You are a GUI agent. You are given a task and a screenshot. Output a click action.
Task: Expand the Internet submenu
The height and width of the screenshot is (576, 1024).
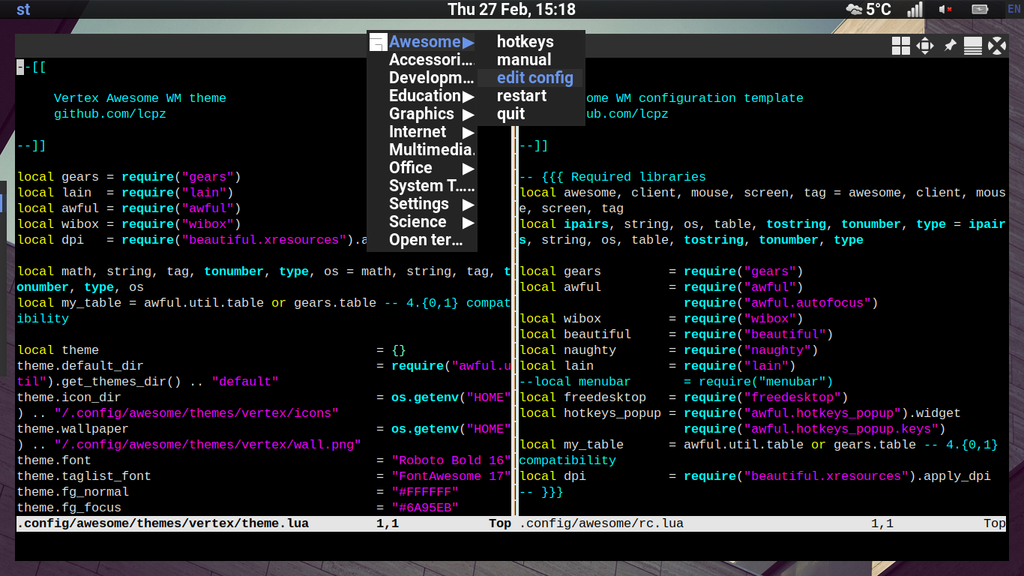pos(426,131)
